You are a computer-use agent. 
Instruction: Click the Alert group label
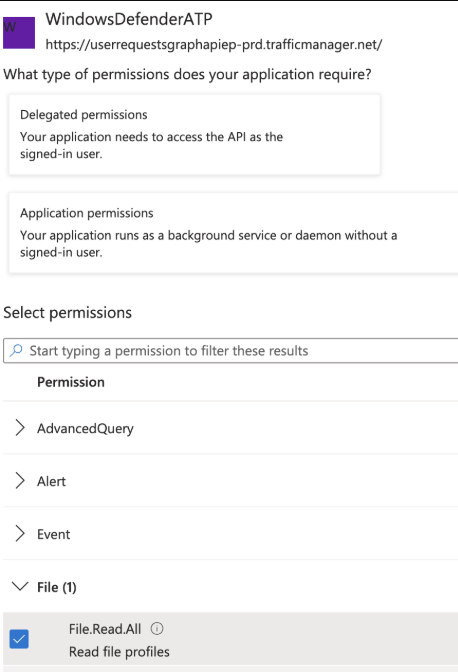pyautogui.click(x=51, y=481)
